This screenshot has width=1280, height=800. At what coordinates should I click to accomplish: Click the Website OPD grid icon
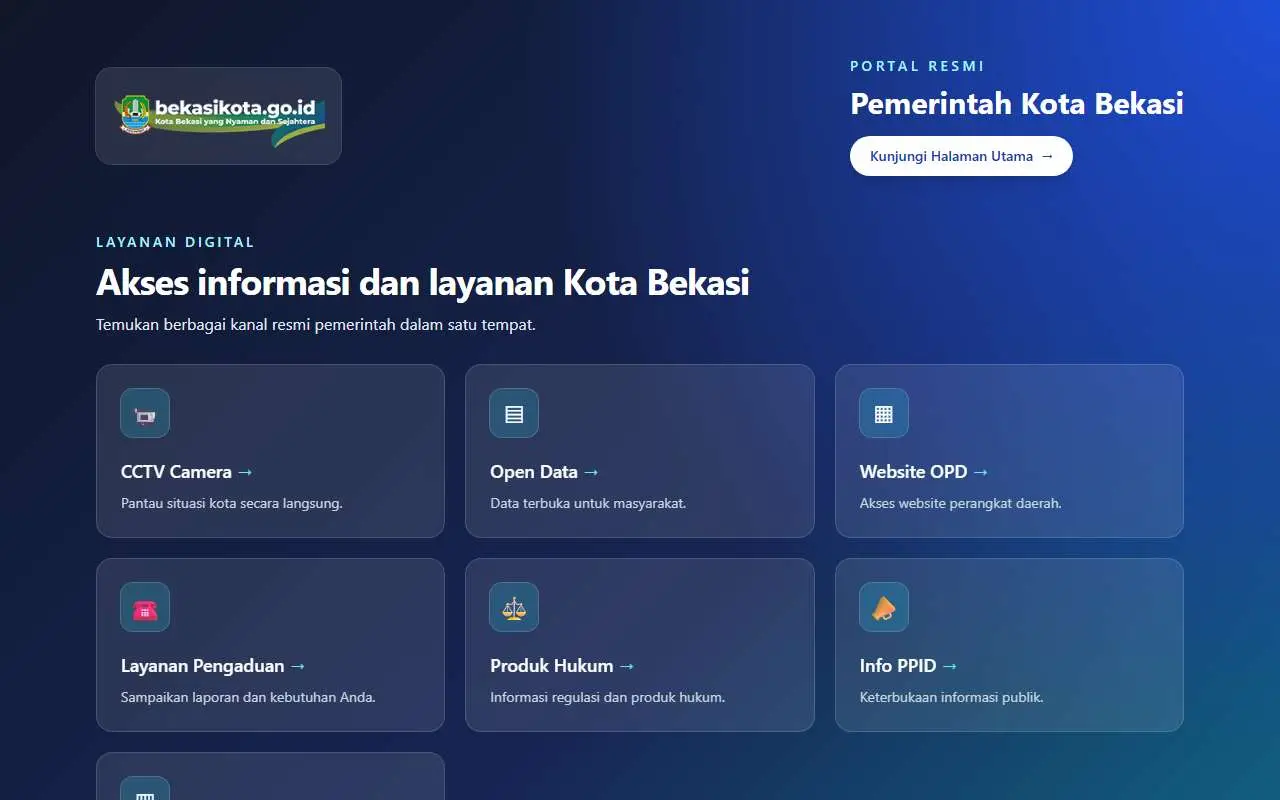click(884, 413)
